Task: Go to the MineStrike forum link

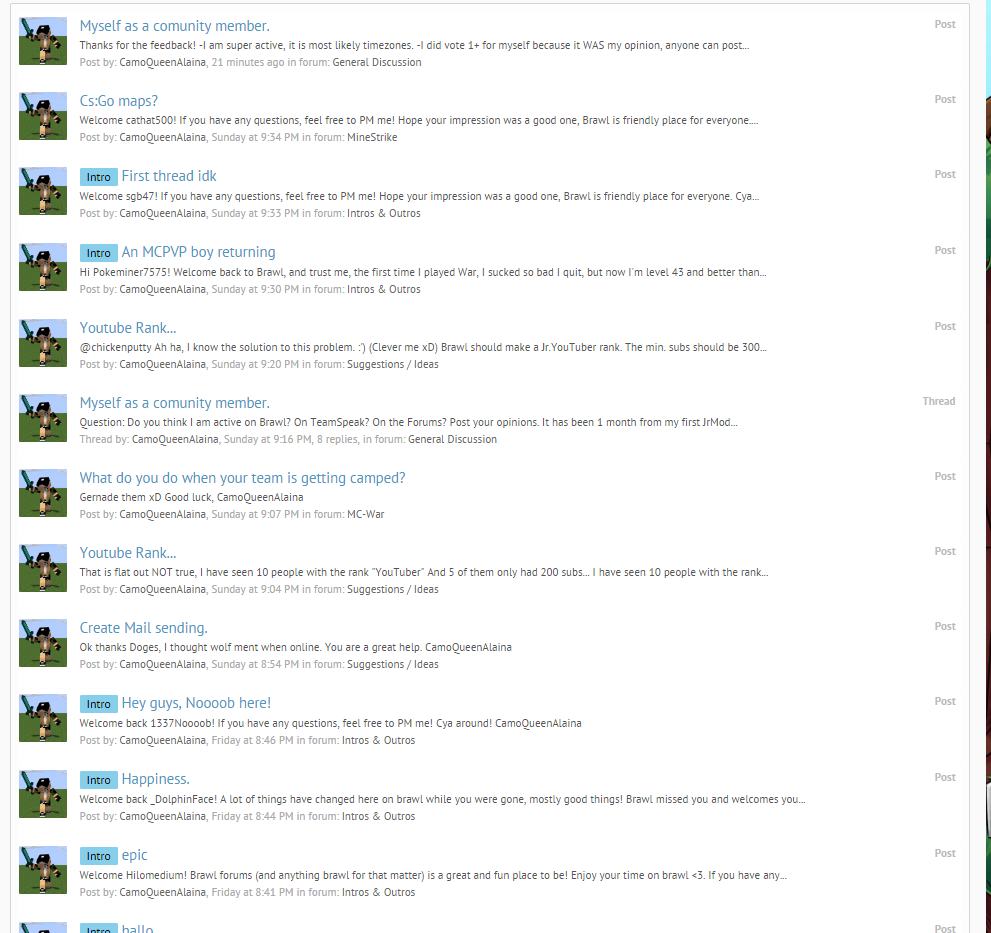Action: tap(372, 137)
